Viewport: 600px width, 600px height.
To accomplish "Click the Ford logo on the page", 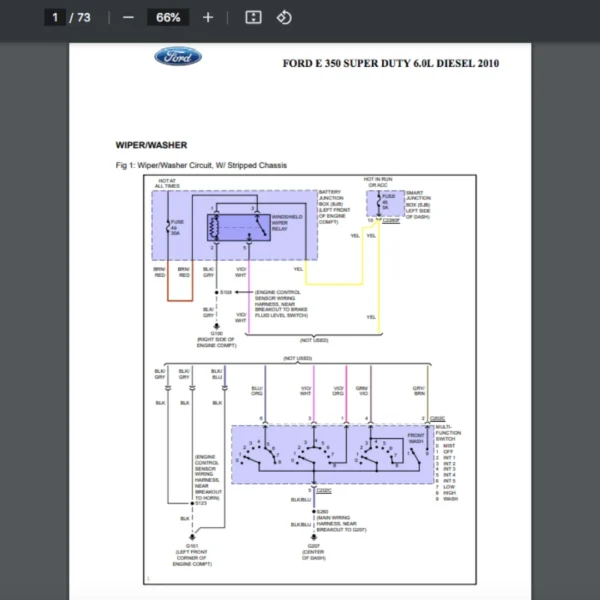I will click(178, 57).
